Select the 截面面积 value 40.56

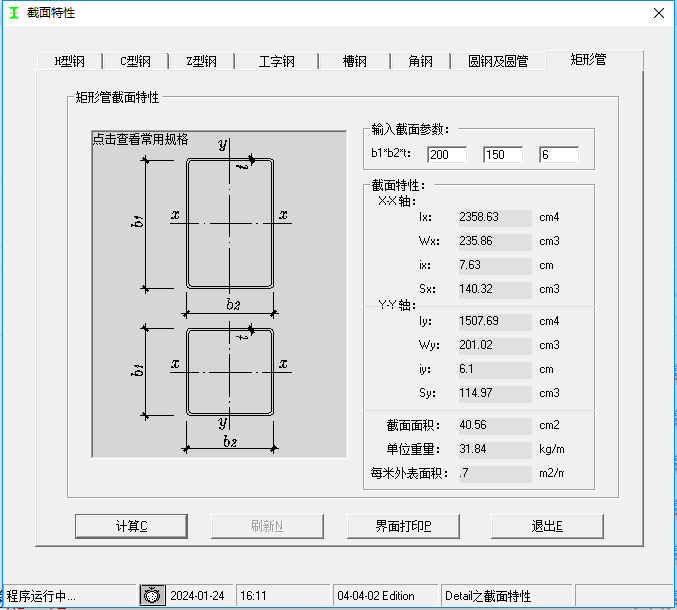495,425
